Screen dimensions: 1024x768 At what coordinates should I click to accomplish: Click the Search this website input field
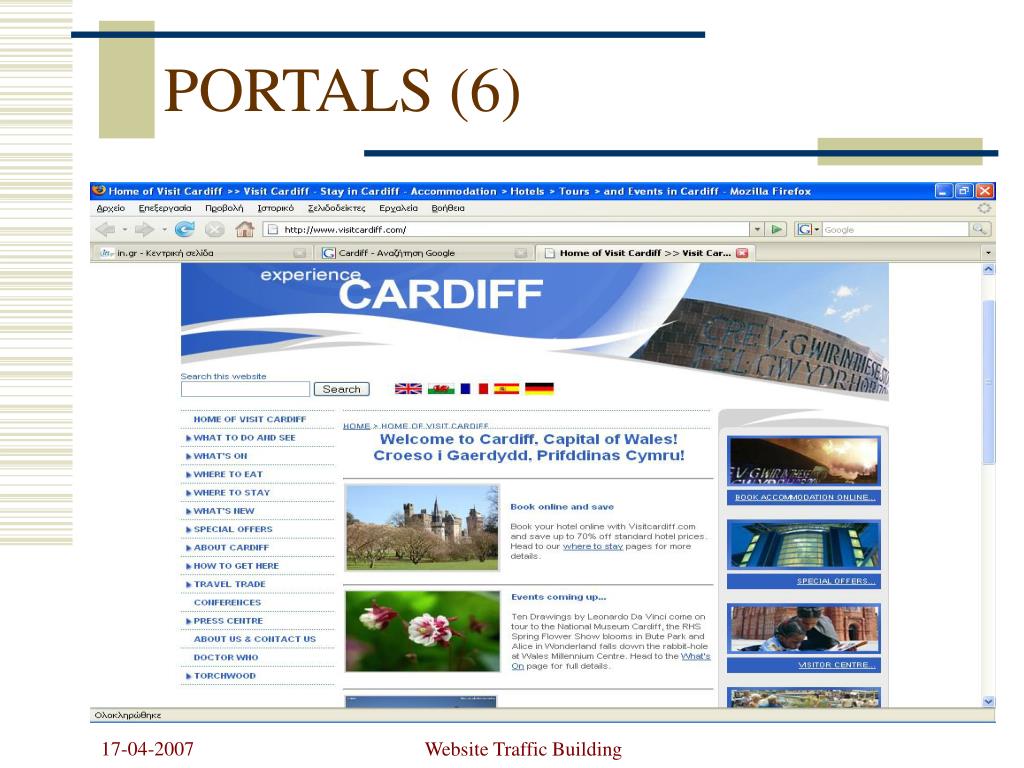[245, 389]
